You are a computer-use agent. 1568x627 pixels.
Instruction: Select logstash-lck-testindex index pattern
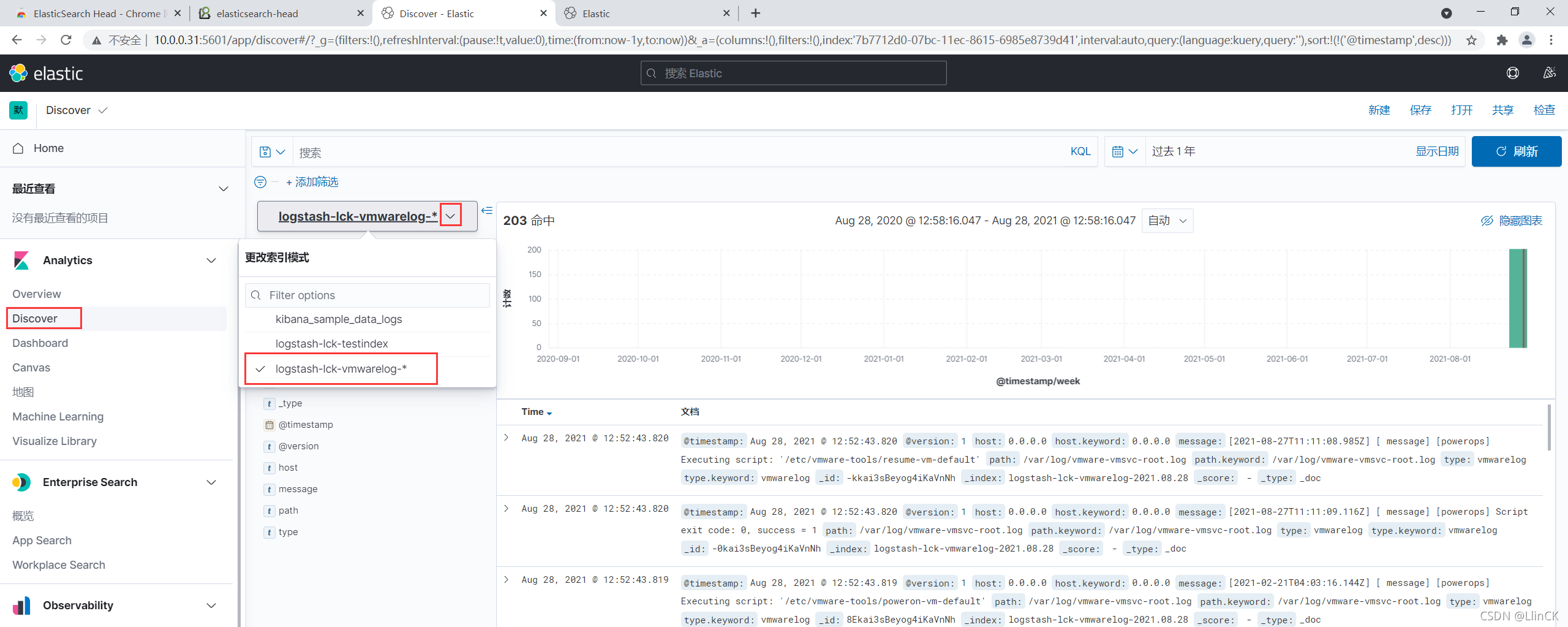pyautogui.click(x=367, y=344)
